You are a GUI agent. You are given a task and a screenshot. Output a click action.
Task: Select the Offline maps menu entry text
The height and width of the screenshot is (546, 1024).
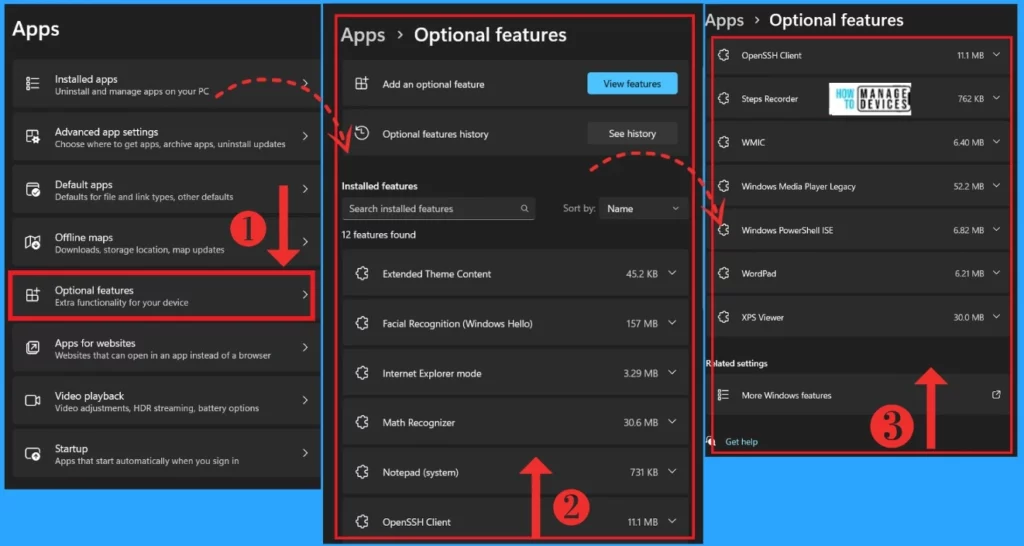pyautogui.click(x=84, y=237)
